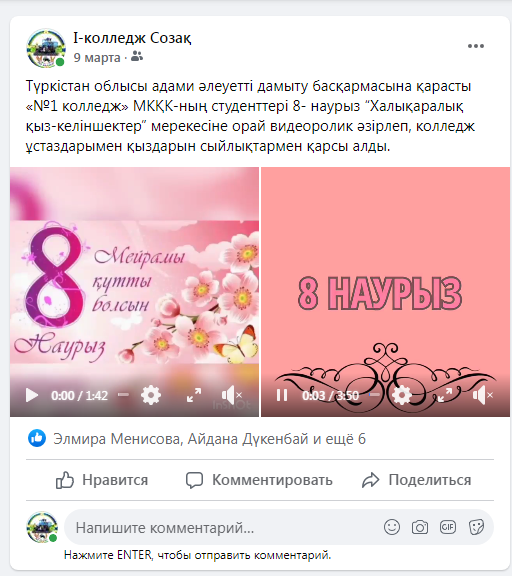
Task: Open the GIF picker
Action: click(448, 528)
